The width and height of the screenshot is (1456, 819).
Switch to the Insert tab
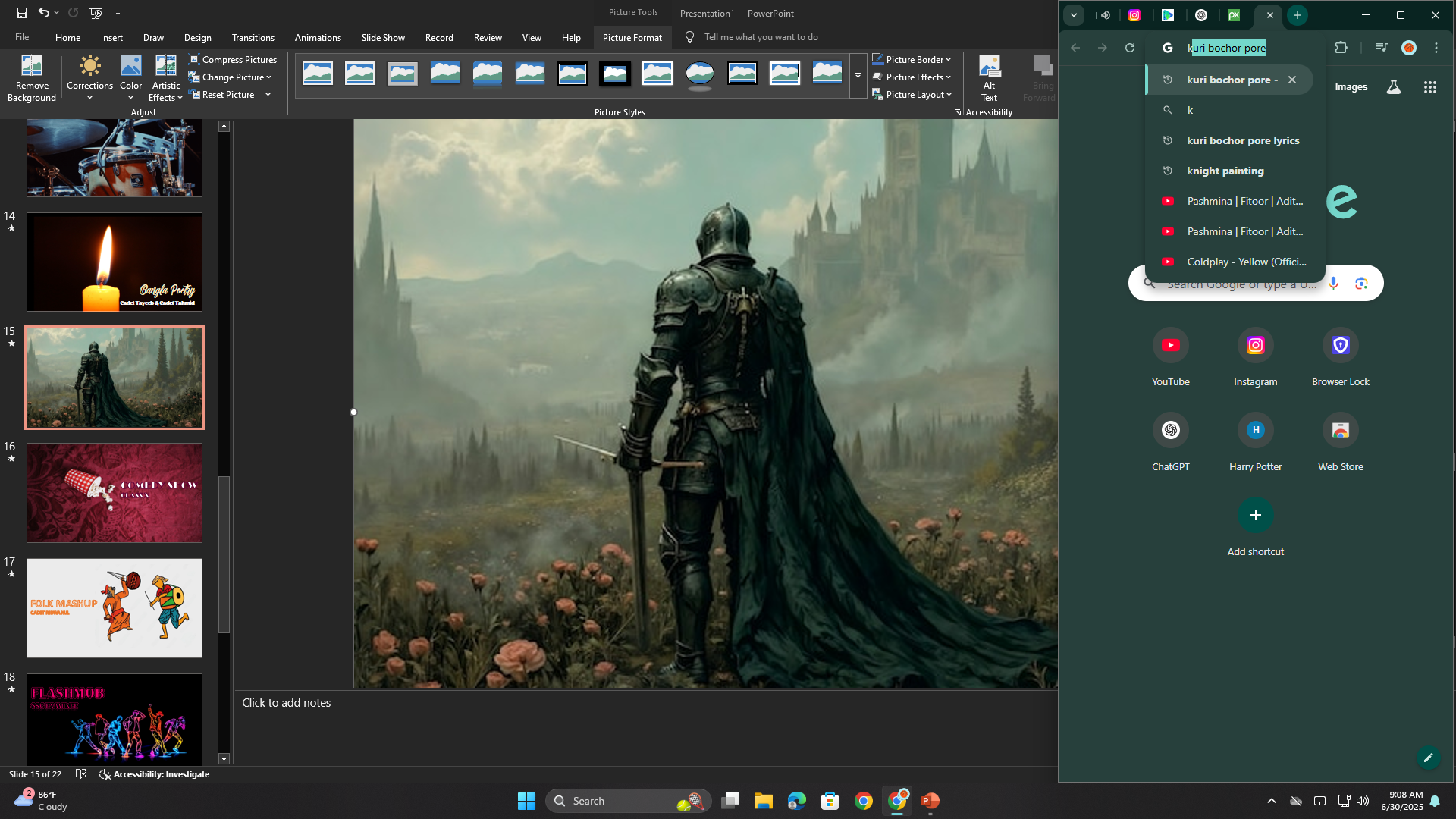[111, 37]
